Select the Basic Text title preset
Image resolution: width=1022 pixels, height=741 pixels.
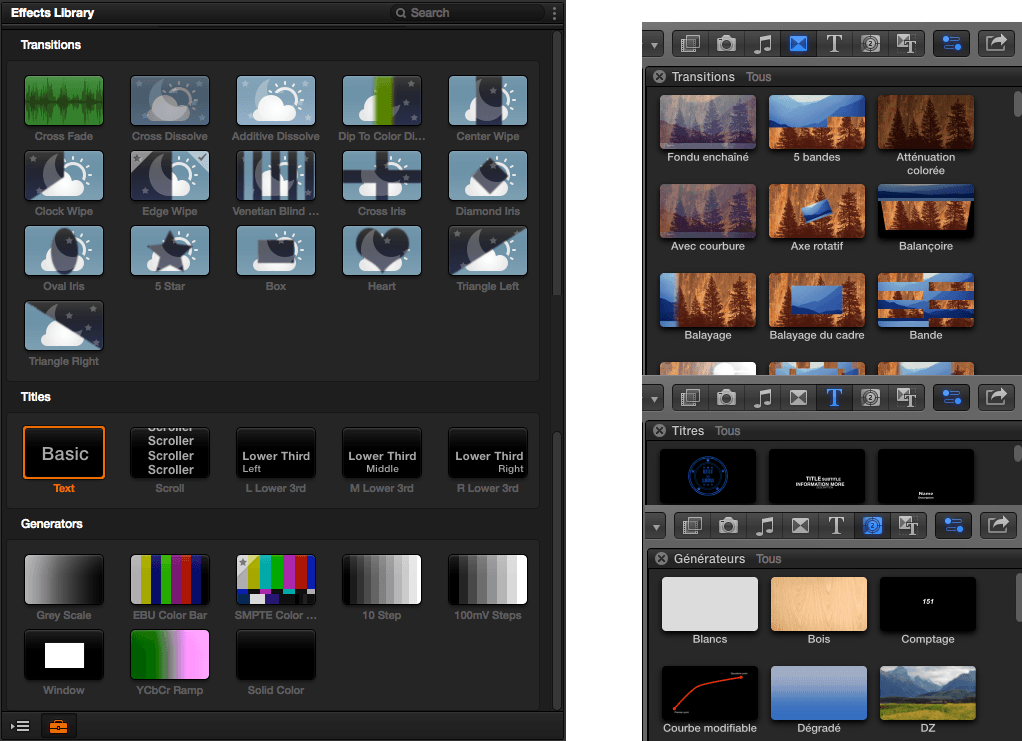[64, 454]
